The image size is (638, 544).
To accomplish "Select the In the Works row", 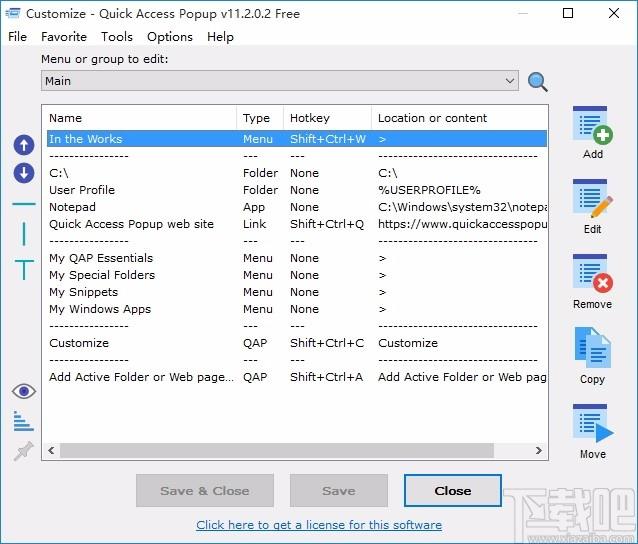I will point(297,139).
